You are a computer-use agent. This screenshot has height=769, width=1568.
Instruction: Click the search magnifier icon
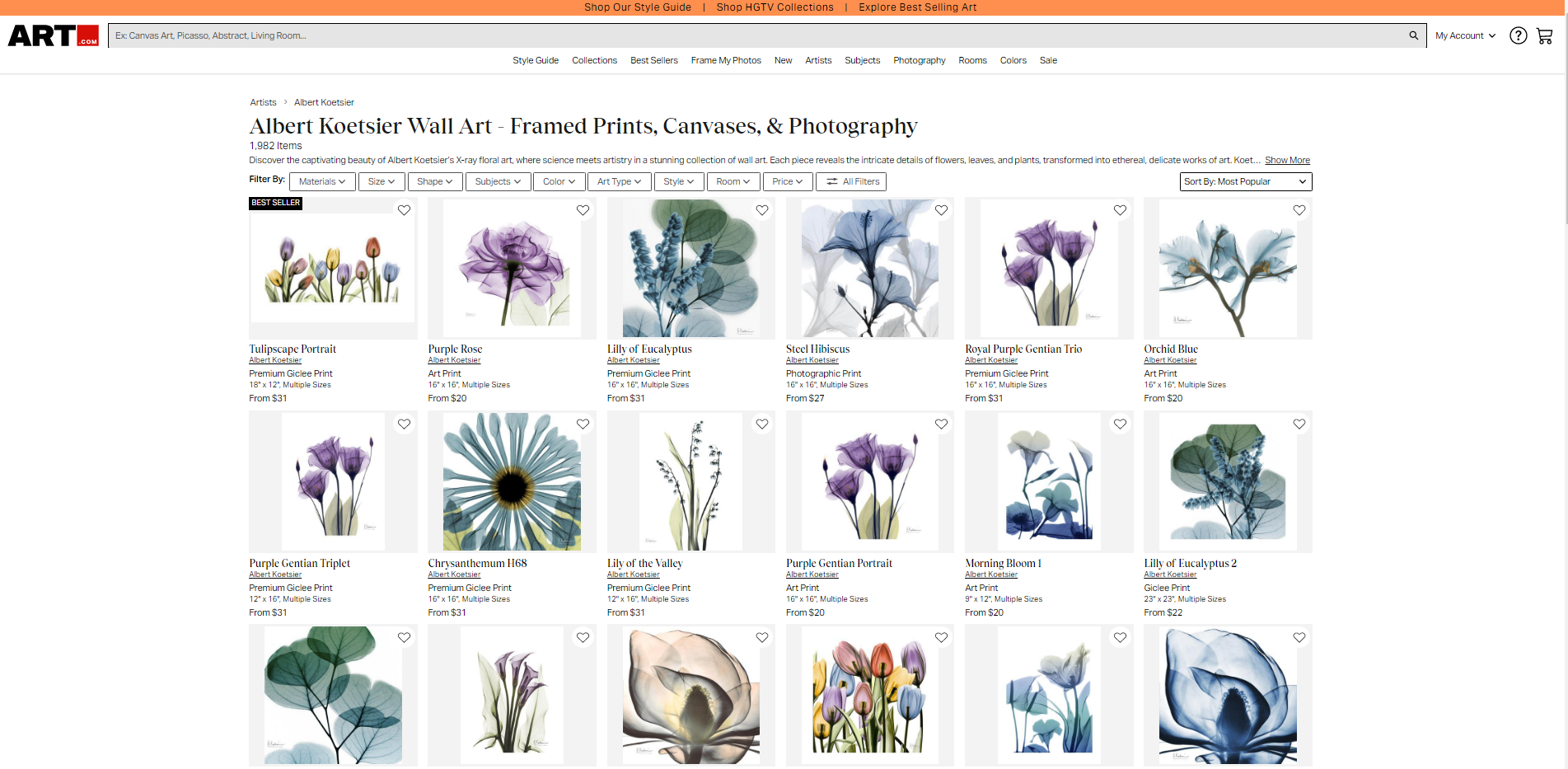click(x=1413, y=35)
